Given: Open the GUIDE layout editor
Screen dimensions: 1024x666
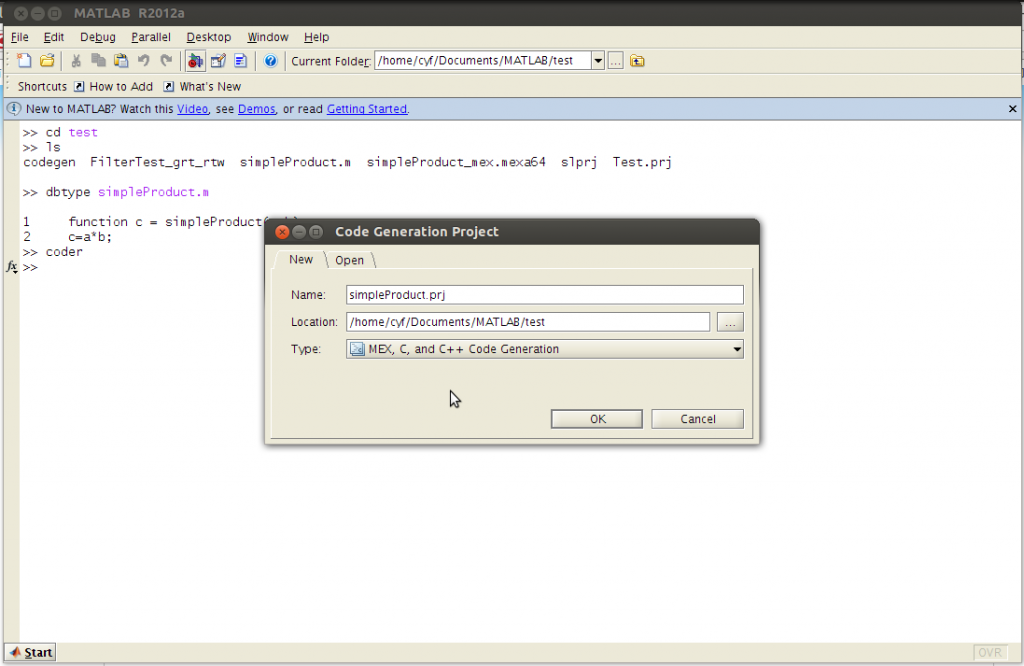Looking at the screenshot, I should [218, 61].
